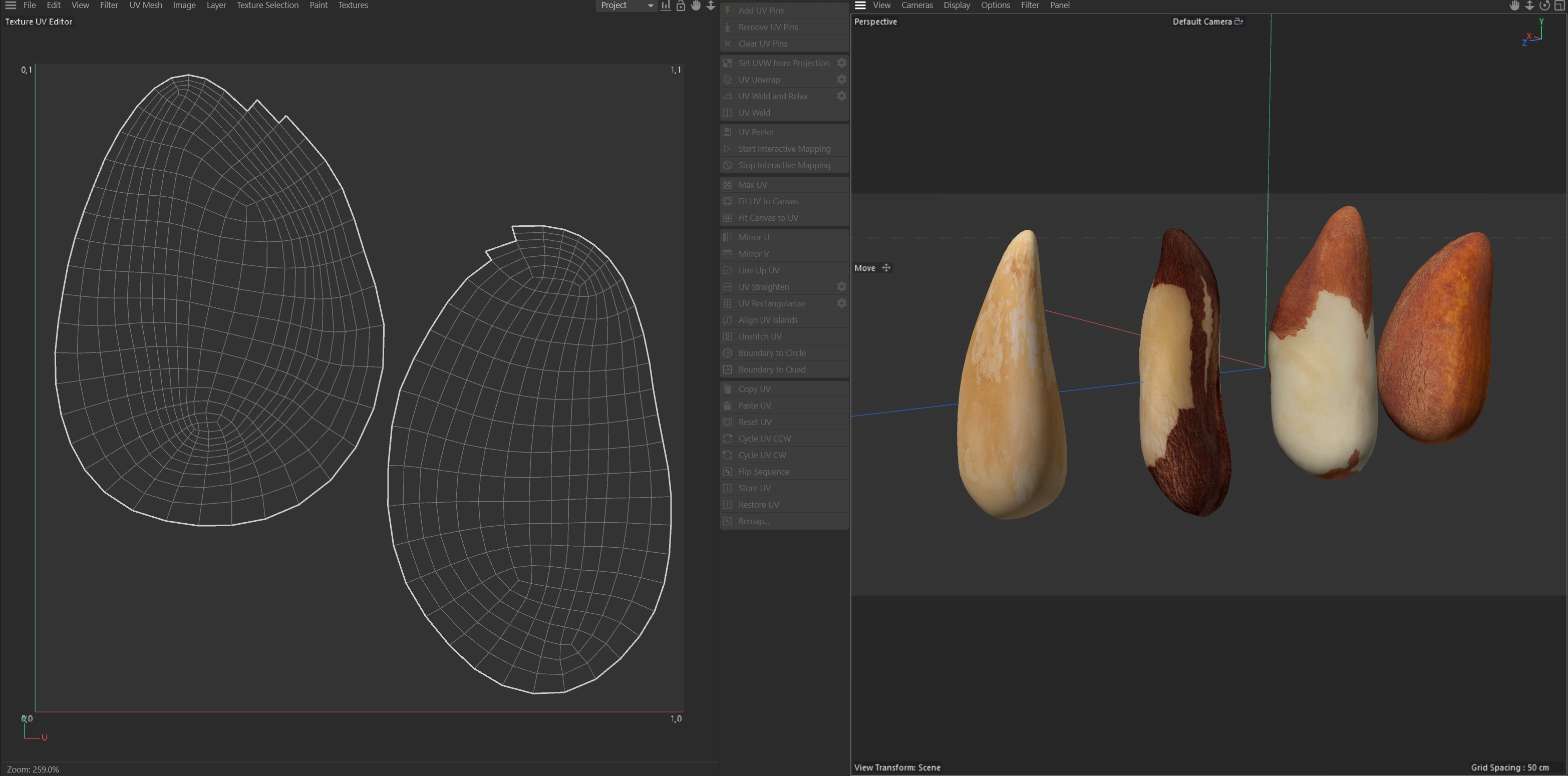Click the zoom arrows icon in Perspective viewport
1568x776 pixels.
point(1529,6)
